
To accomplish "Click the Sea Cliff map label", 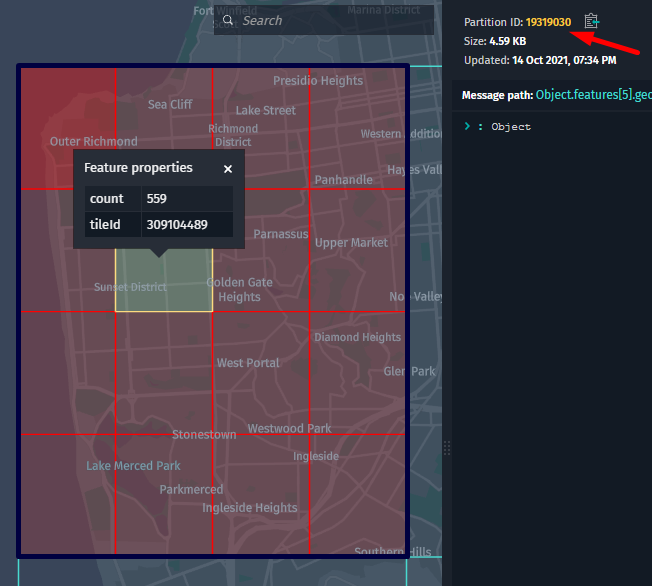I will (x=170, y=104).
